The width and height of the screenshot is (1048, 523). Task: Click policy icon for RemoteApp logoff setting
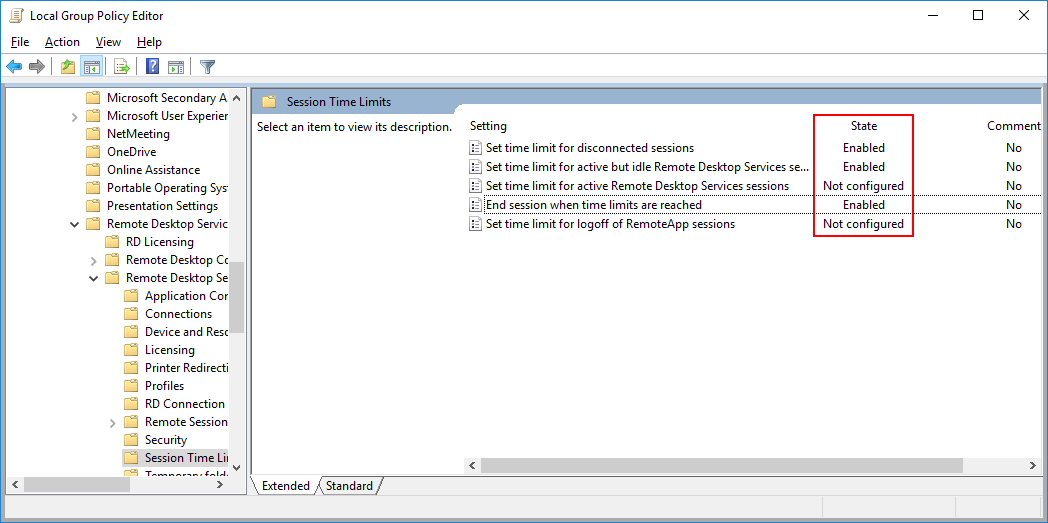point(475,224)
